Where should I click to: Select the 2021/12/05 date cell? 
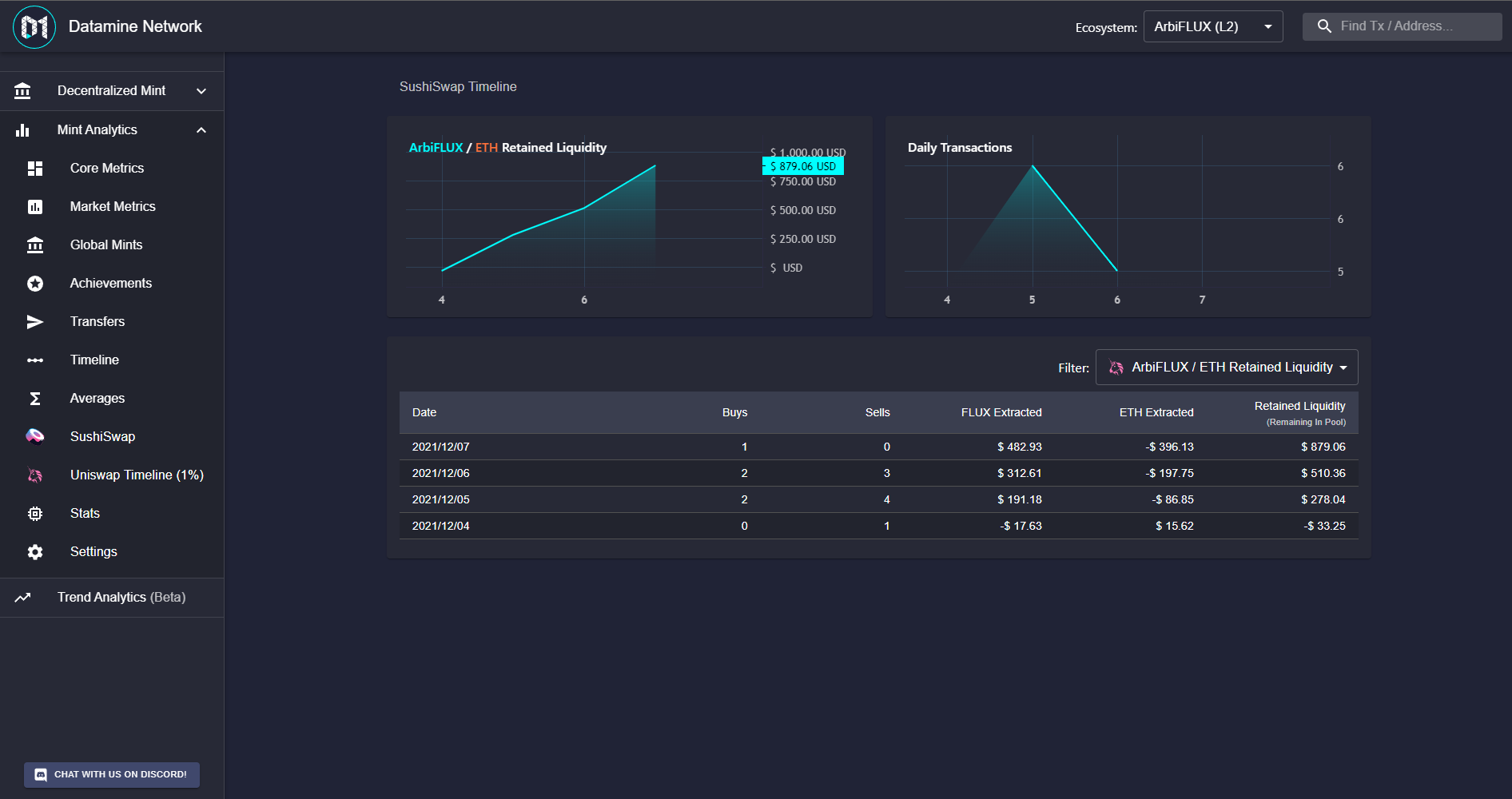click(x=441, y=500)
